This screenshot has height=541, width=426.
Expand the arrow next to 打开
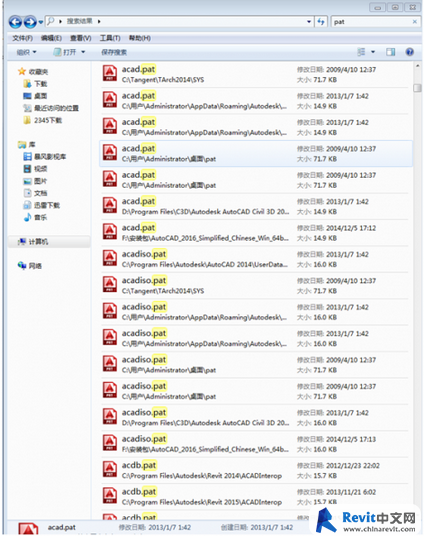coord(83,52)
